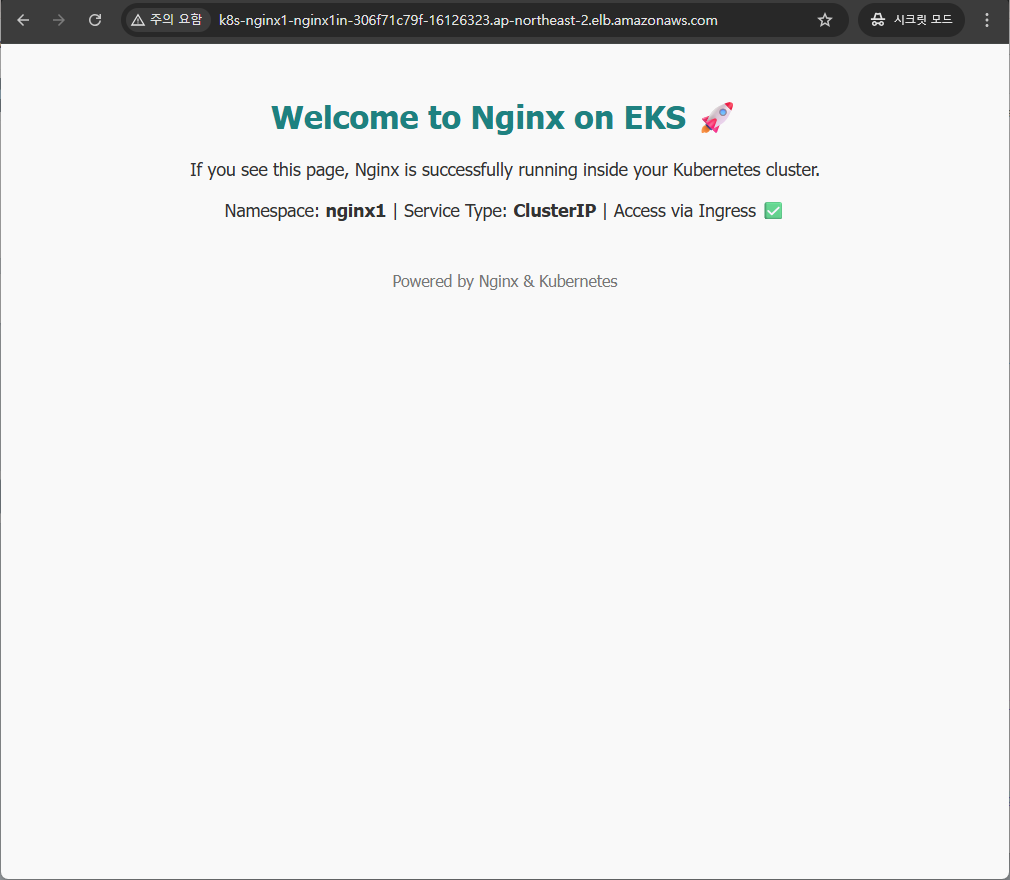Reload the current page

coord(95,20)
